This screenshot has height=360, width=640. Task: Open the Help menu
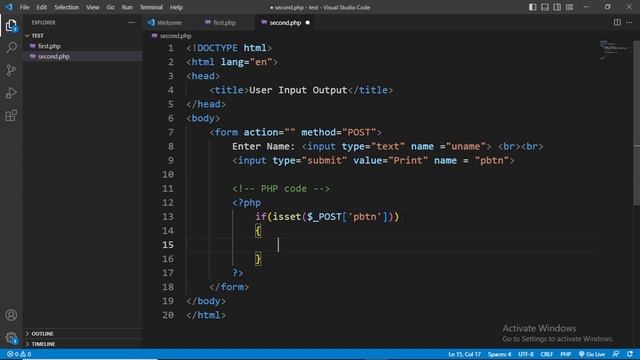176,7
